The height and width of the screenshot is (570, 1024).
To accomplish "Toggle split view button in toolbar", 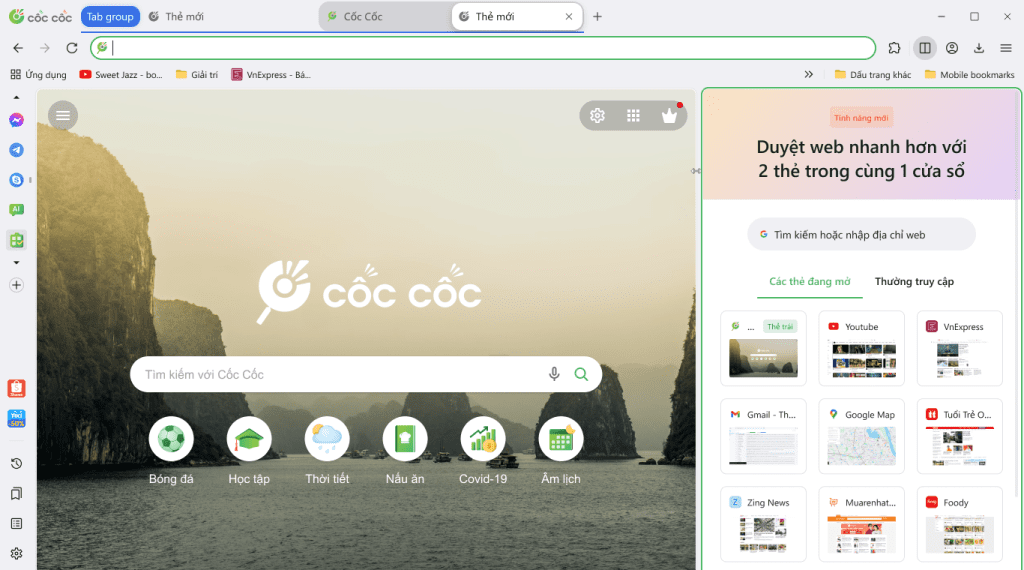I will [925, 48].
